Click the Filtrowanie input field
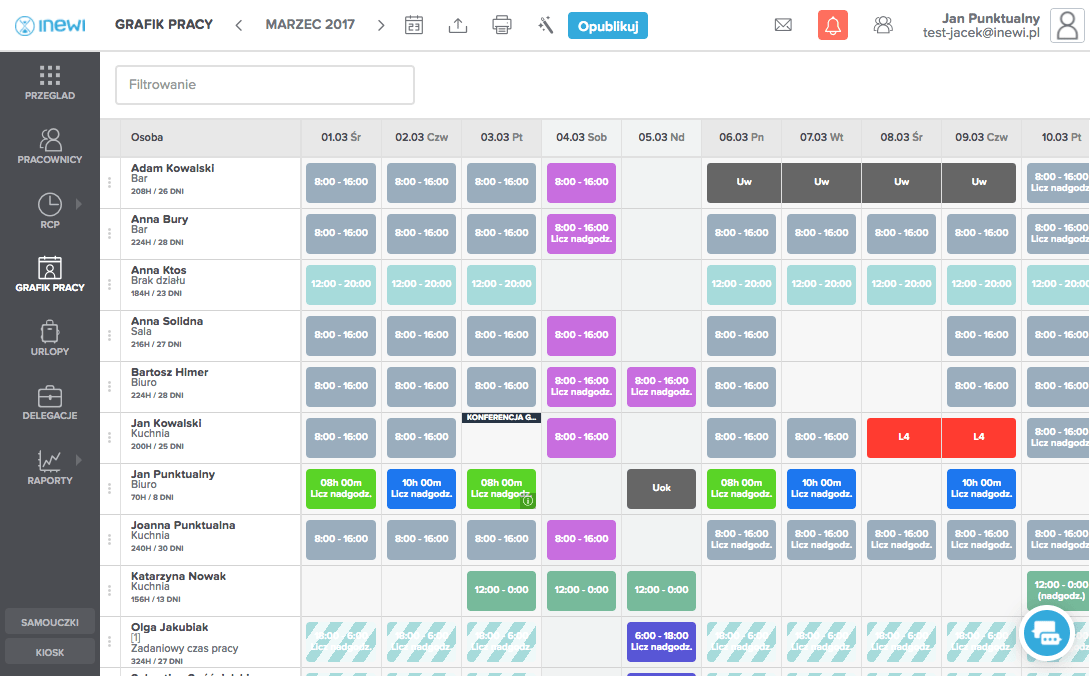Viewport: 1090px width, 676px height. (265, 85)
